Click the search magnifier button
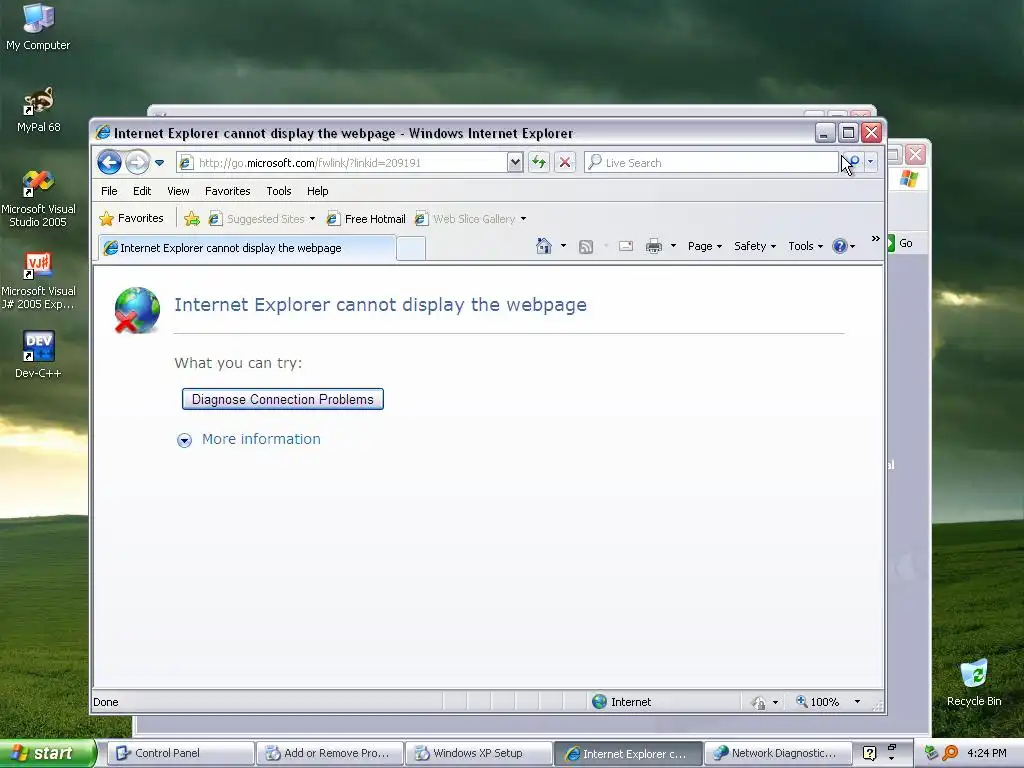1024x768 pixels. [852, 162]
